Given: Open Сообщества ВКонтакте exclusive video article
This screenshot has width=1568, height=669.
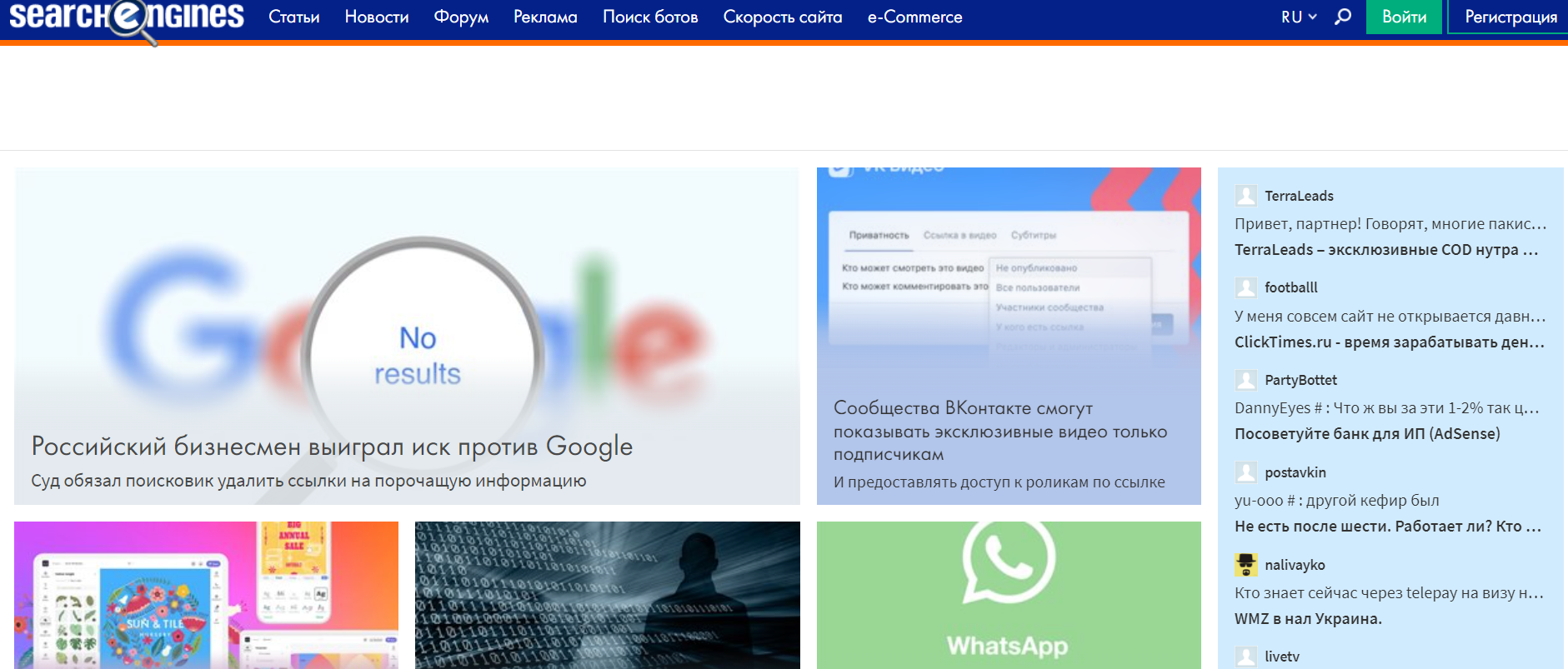Looking at the screenshot, I should point(1000,431).
